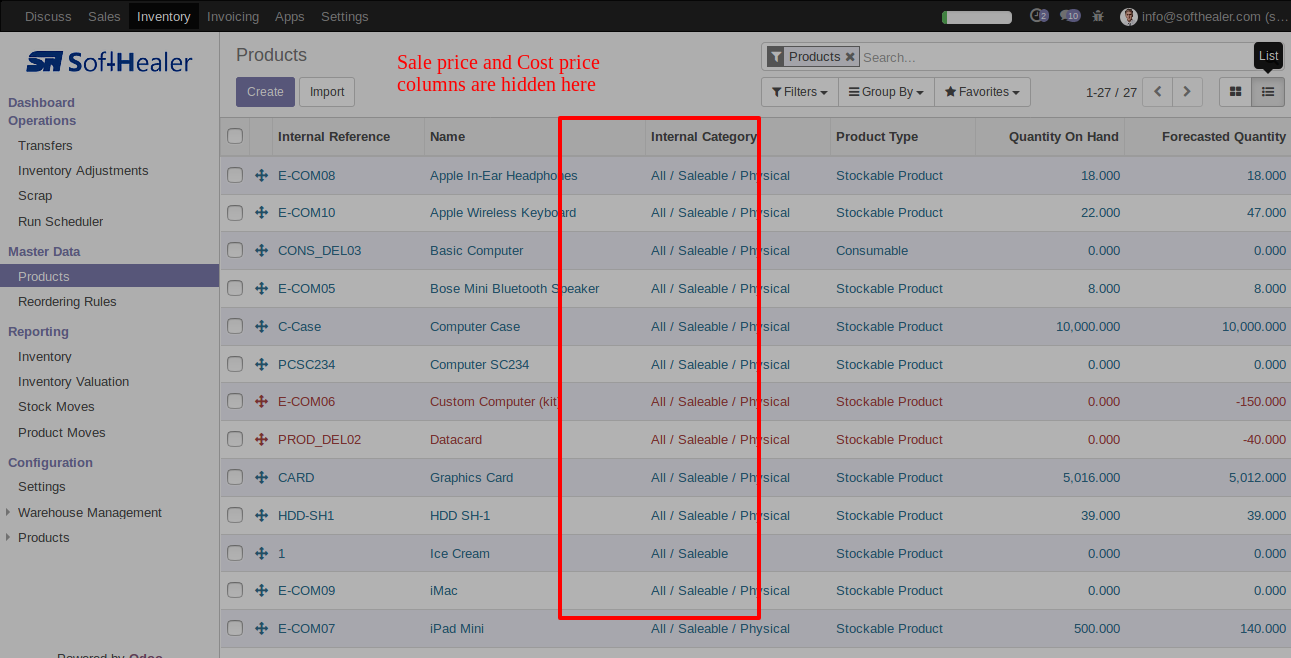Open debug bug icon in top bar
Viewport: 1291px width, 658px height.
coord(1099,16)
